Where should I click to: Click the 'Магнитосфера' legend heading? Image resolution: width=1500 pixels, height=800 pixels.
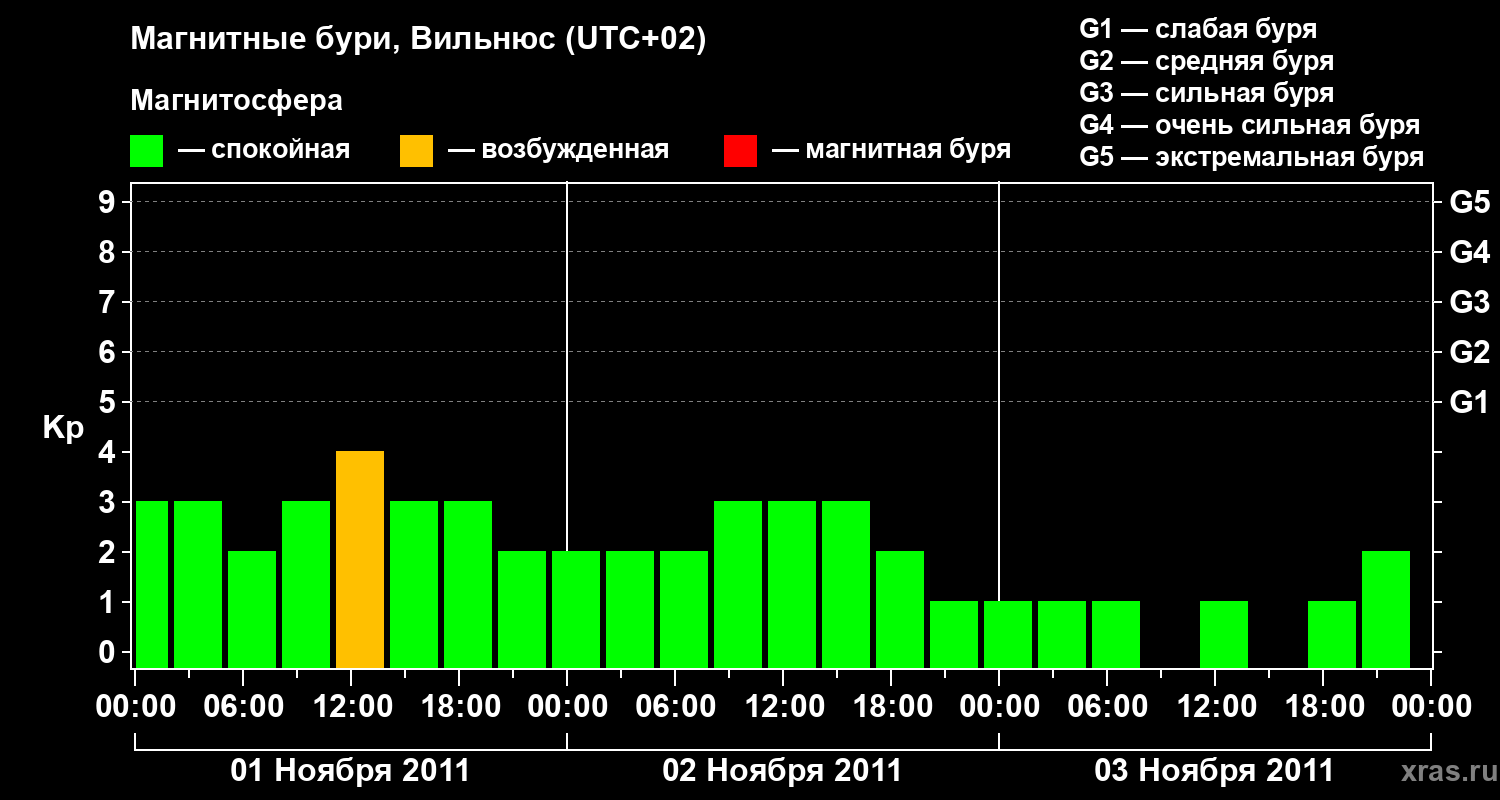tap(236, 101)
